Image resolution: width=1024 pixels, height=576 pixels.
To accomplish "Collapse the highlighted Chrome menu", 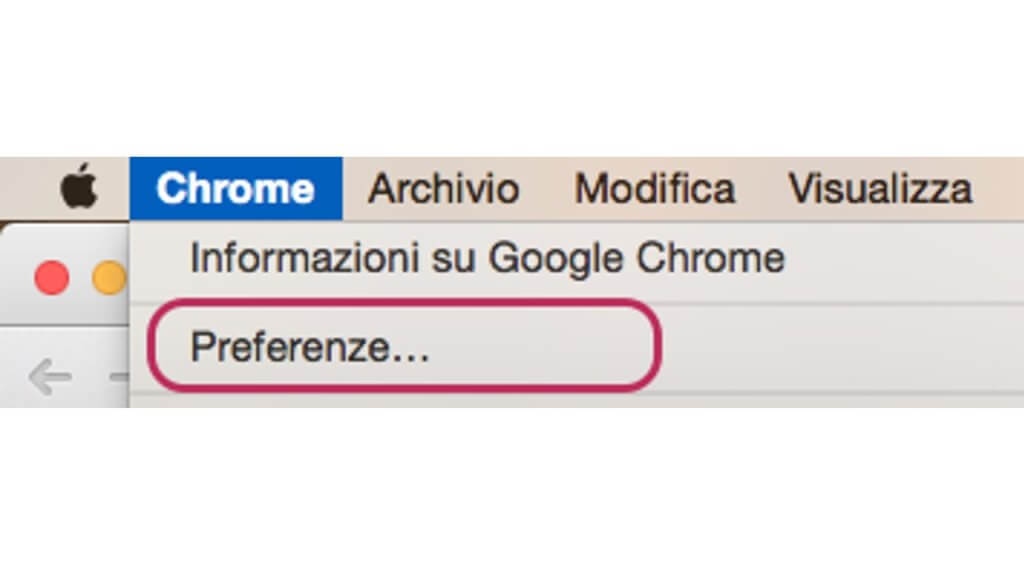I will [x=236, y=189].
